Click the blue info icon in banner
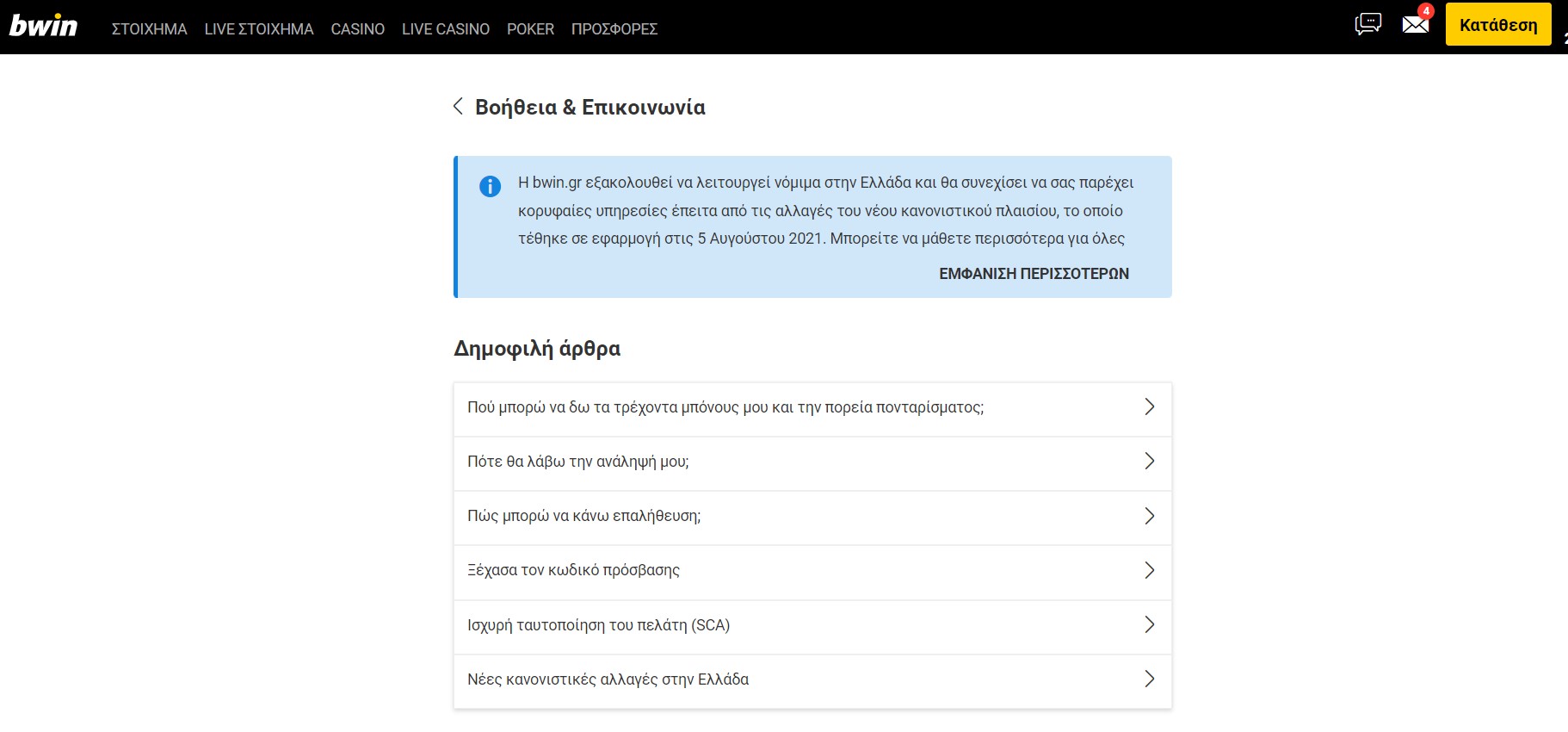 pos(490,186)
